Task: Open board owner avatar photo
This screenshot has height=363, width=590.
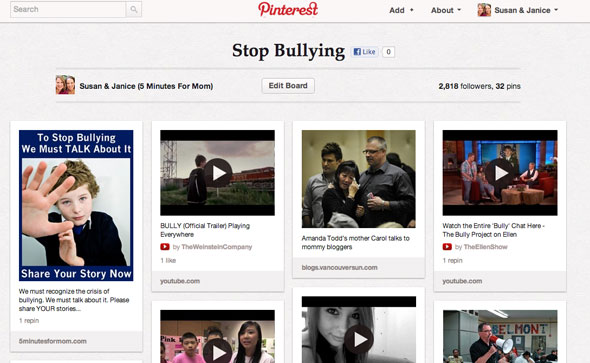Action: click(65, 85)
